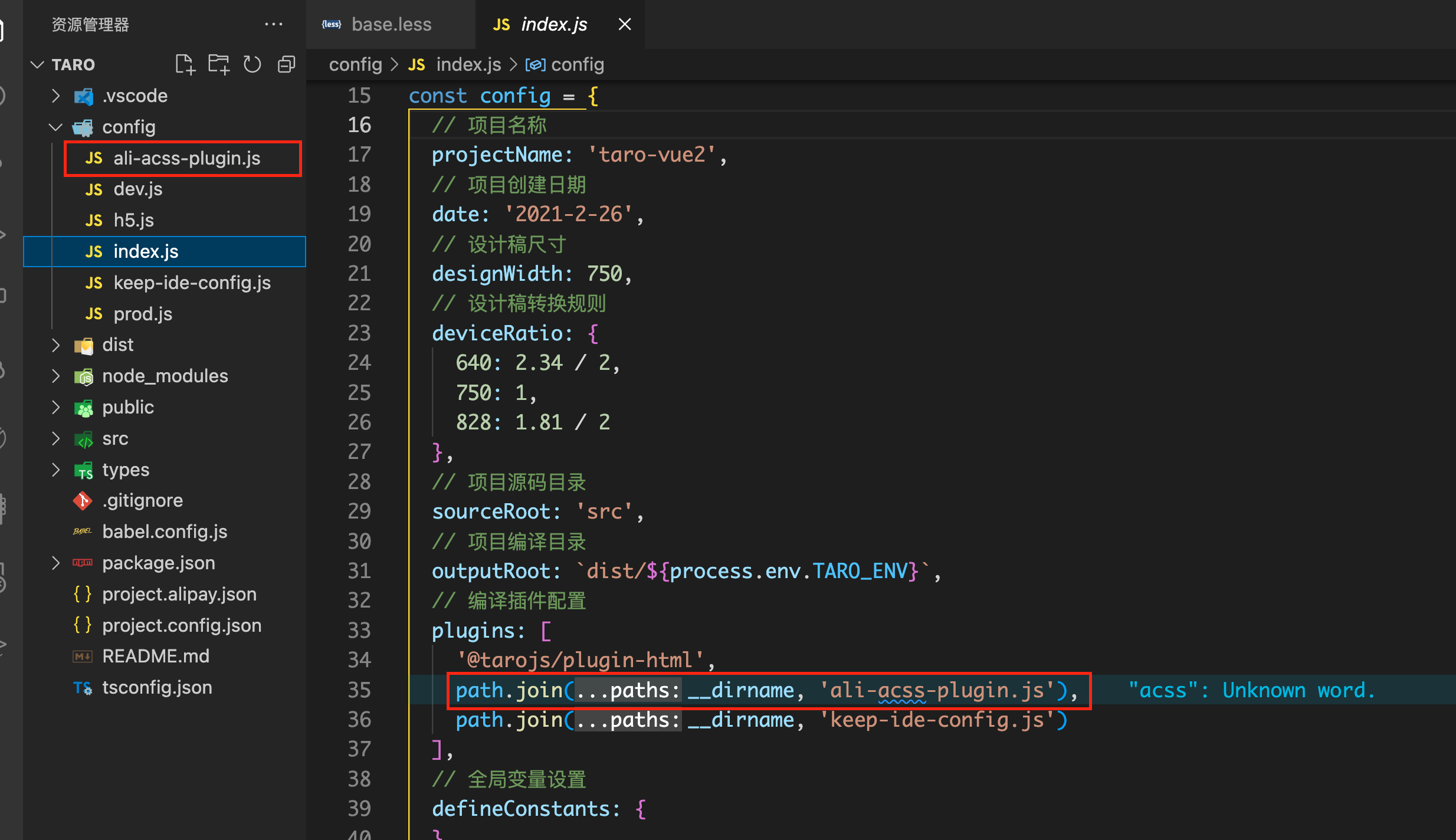Collapse the config folder
The width and height of the screenshot is (1456, 840).
[55, 127]
